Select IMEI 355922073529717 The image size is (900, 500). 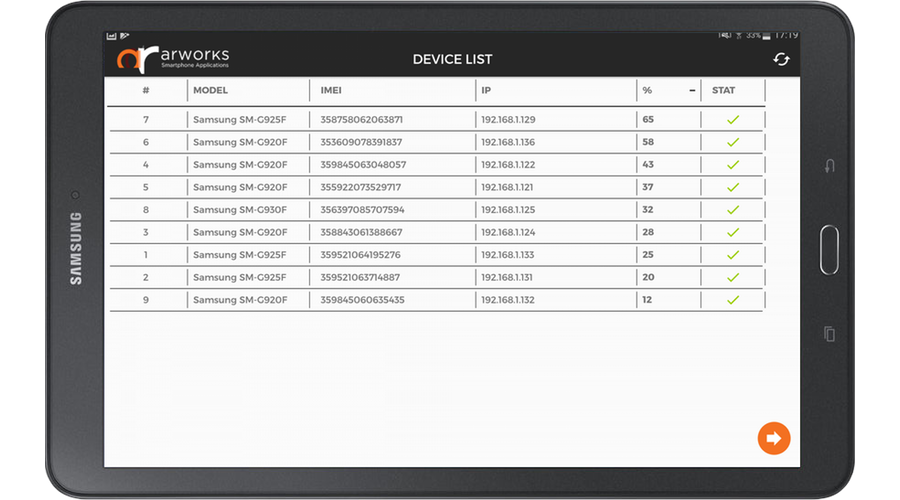click(360, 187)
